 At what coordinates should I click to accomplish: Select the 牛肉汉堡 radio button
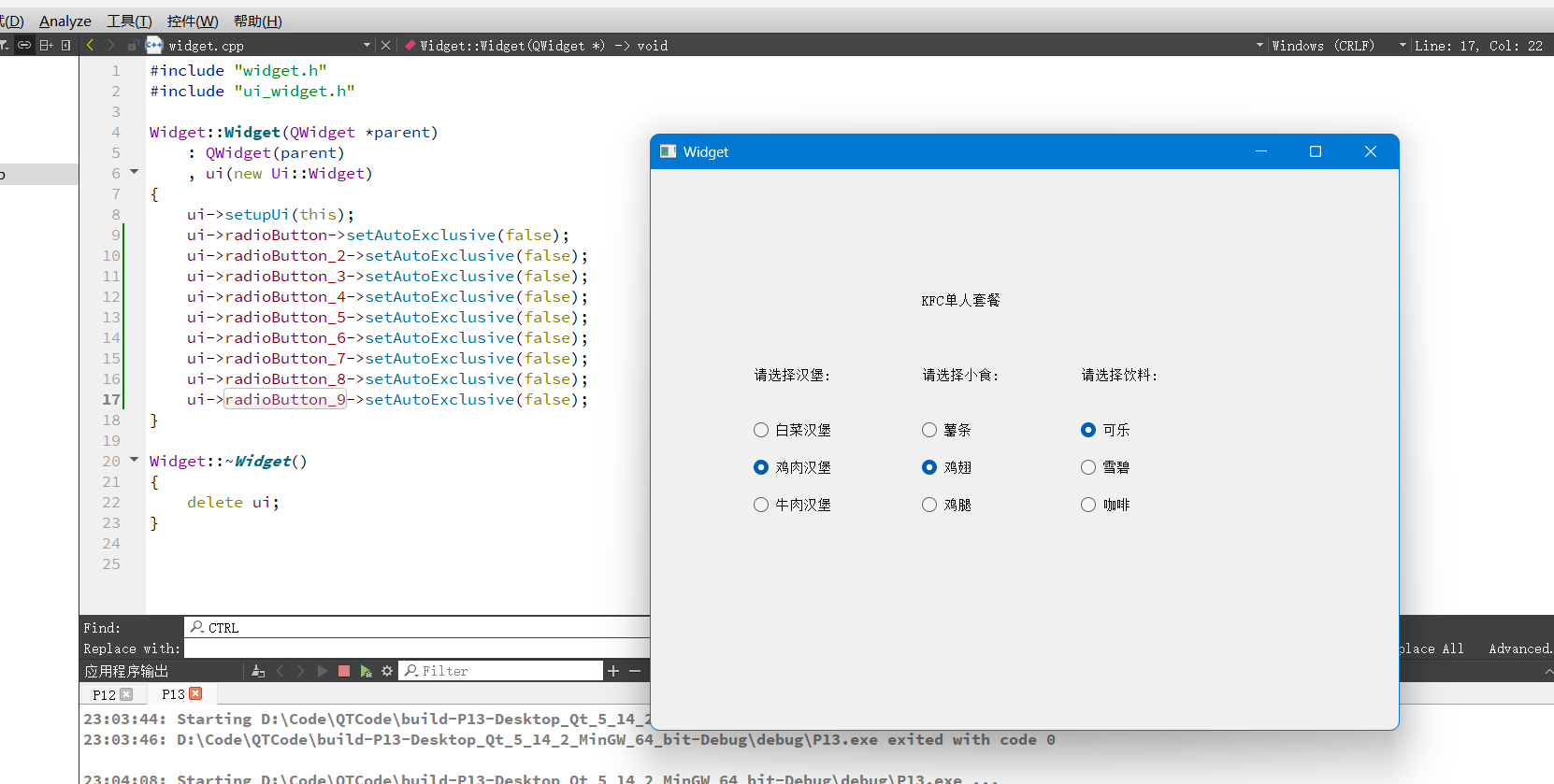(761, 505)
